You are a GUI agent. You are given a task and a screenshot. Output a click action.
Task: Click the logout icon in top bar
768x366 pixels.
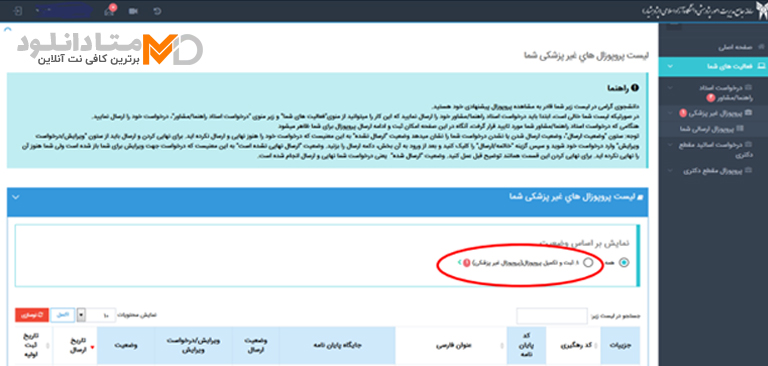click(x=18, y=11)
